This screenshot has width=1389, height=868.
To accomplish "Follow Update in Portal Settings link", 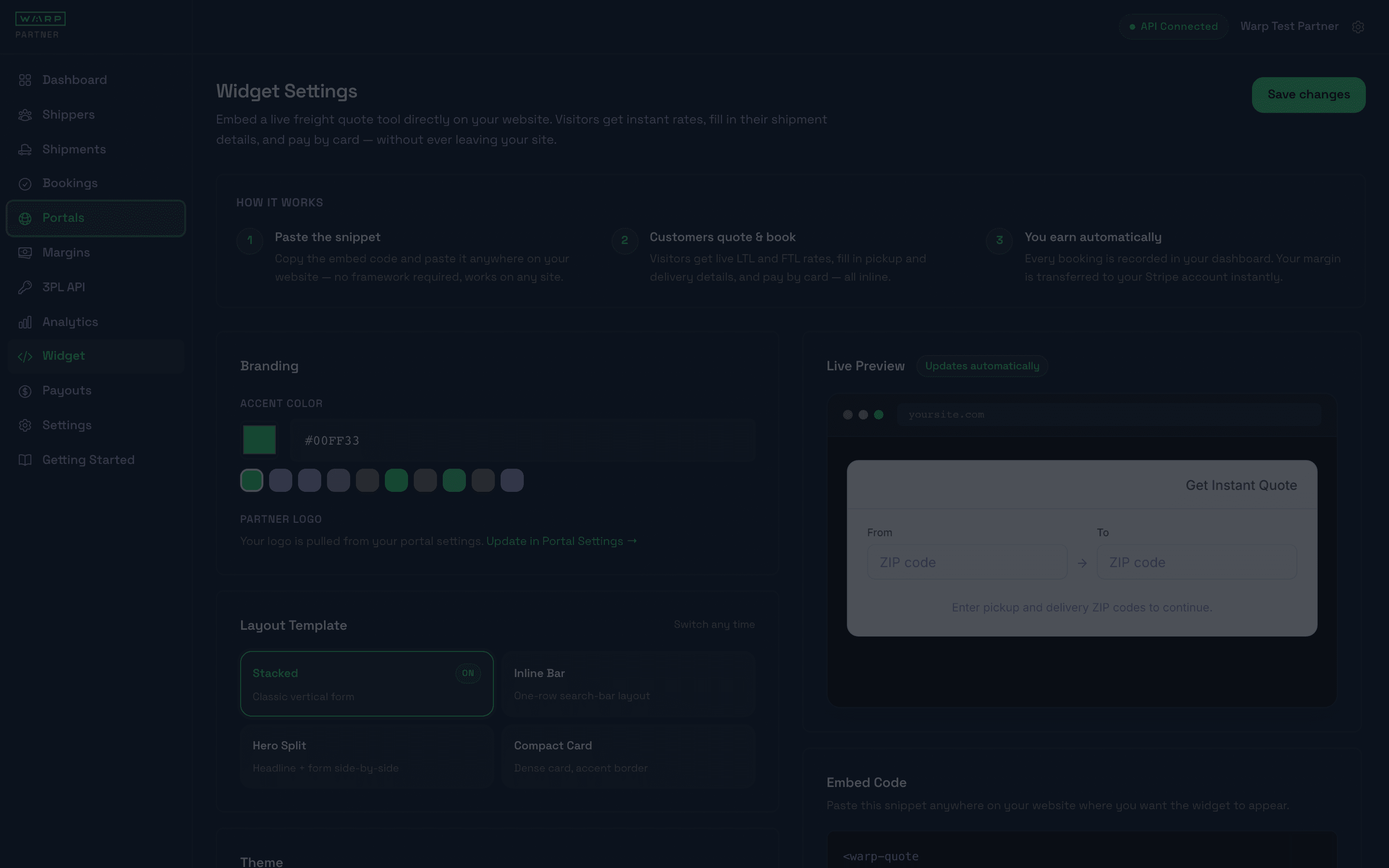I will click(561, 542).
